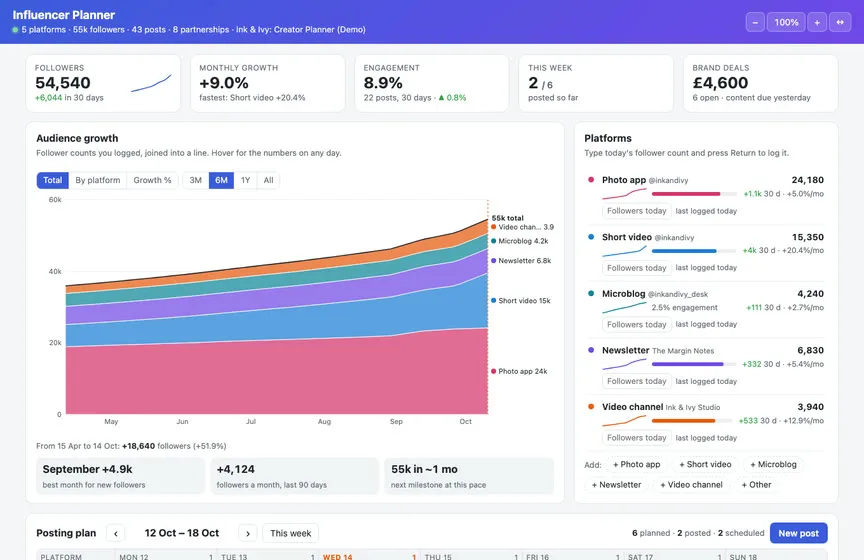Set chart range to 1Y
The height and width of the screenshot is (560, 864).
coord(246,180)
